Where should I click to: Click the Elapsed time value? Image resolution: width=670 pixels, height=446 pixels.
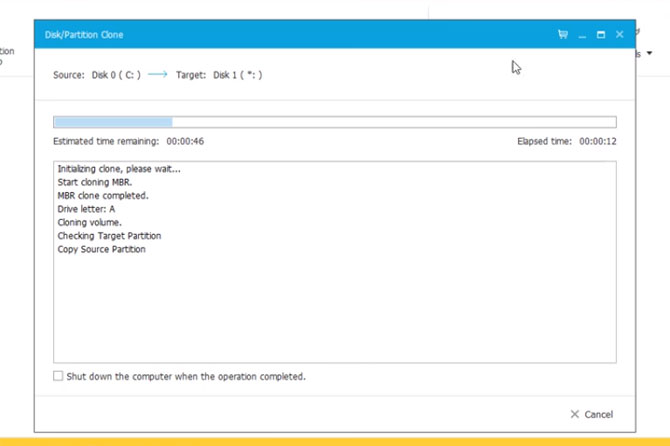[597, 142]
